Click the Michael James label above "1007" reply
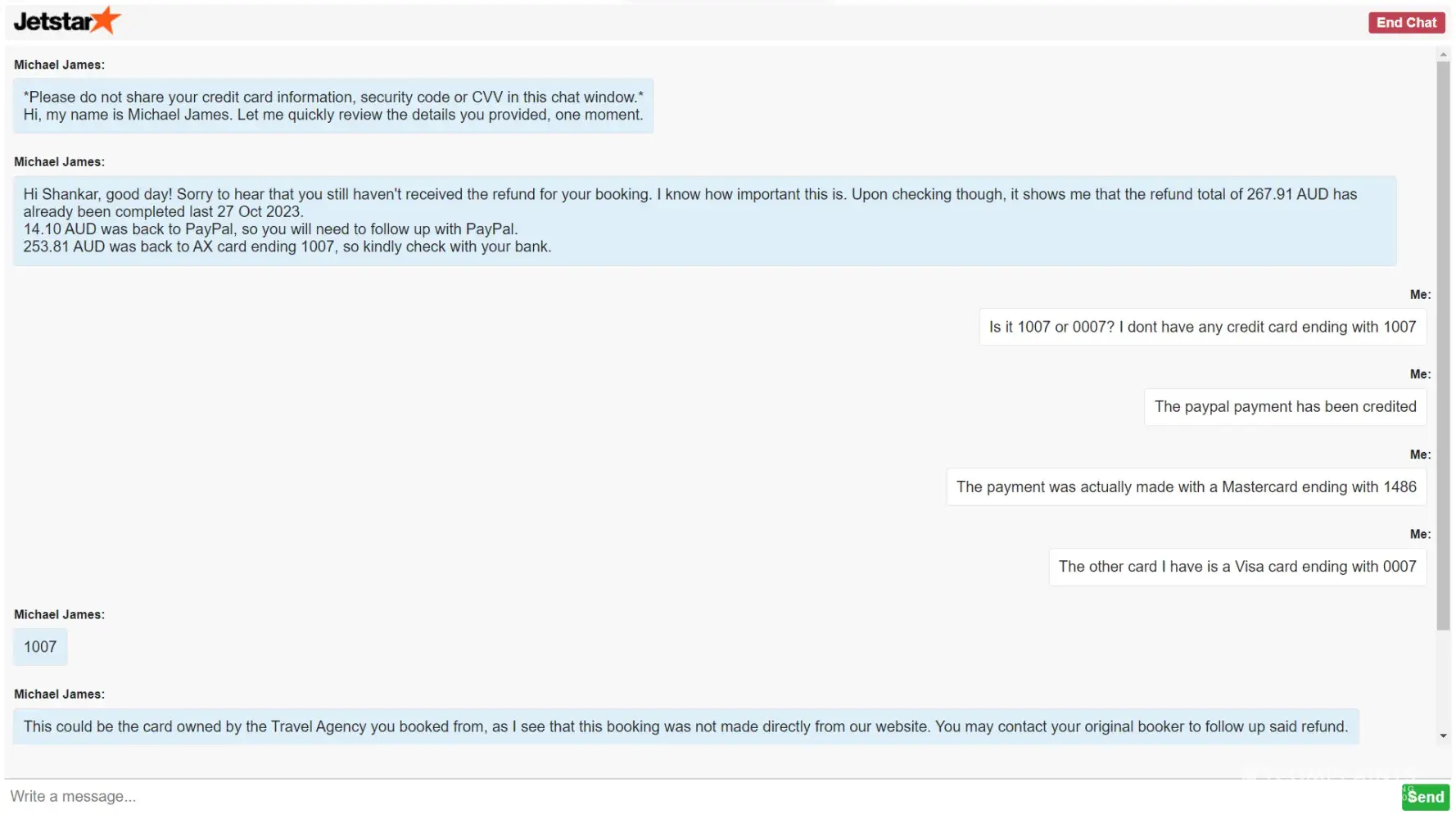This screenshot has height=819, width=1456. click(x=59, y=615)
